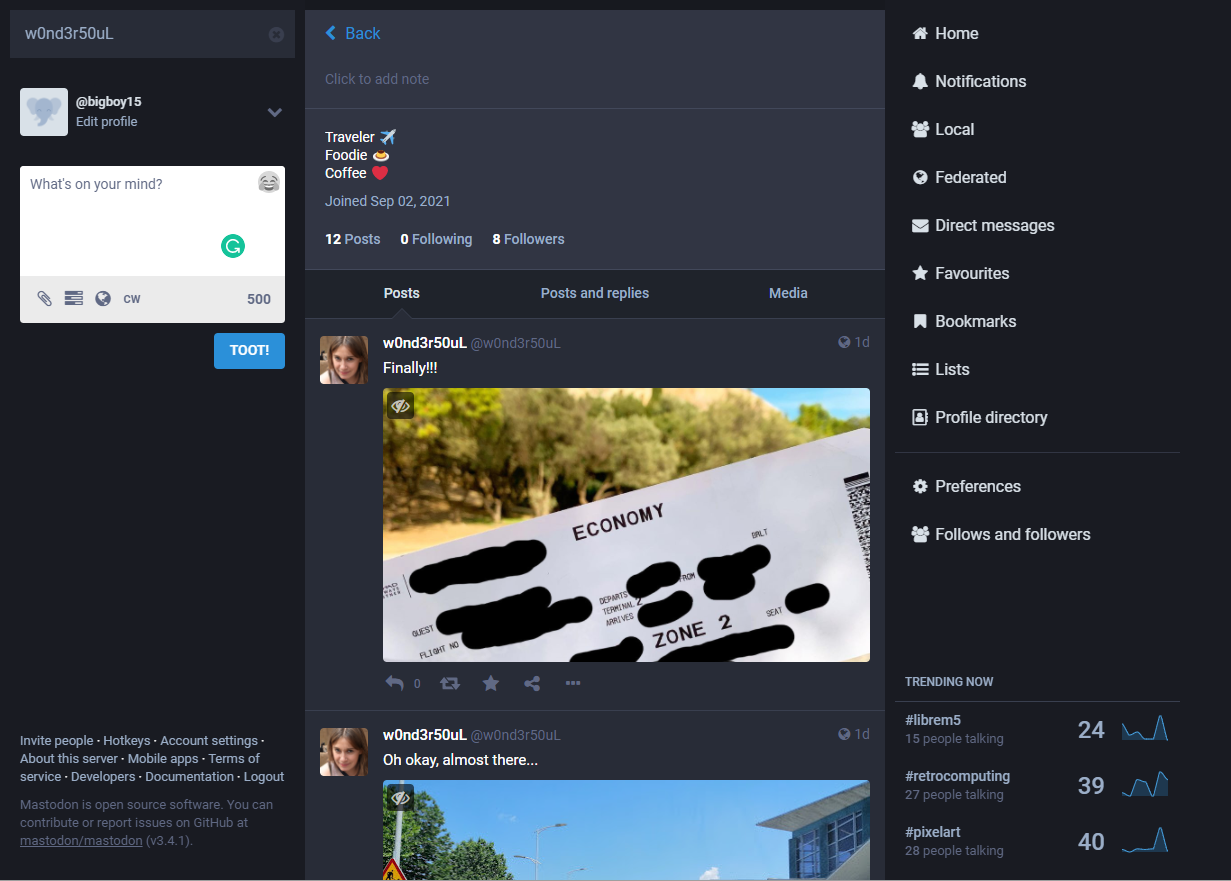Screen dimensions: 1231x881
Task: Publish with the TOOT! button
Action: pyautogui.click(x=249, y=351)
